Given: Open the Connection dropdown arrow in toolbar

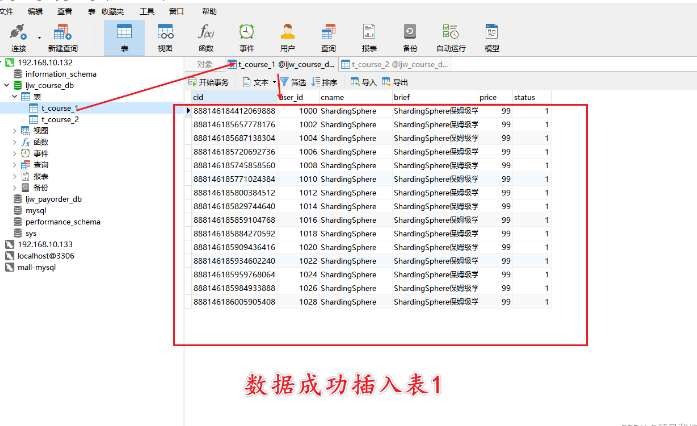Looking at the screenshot, I should [x=39, y=38].
